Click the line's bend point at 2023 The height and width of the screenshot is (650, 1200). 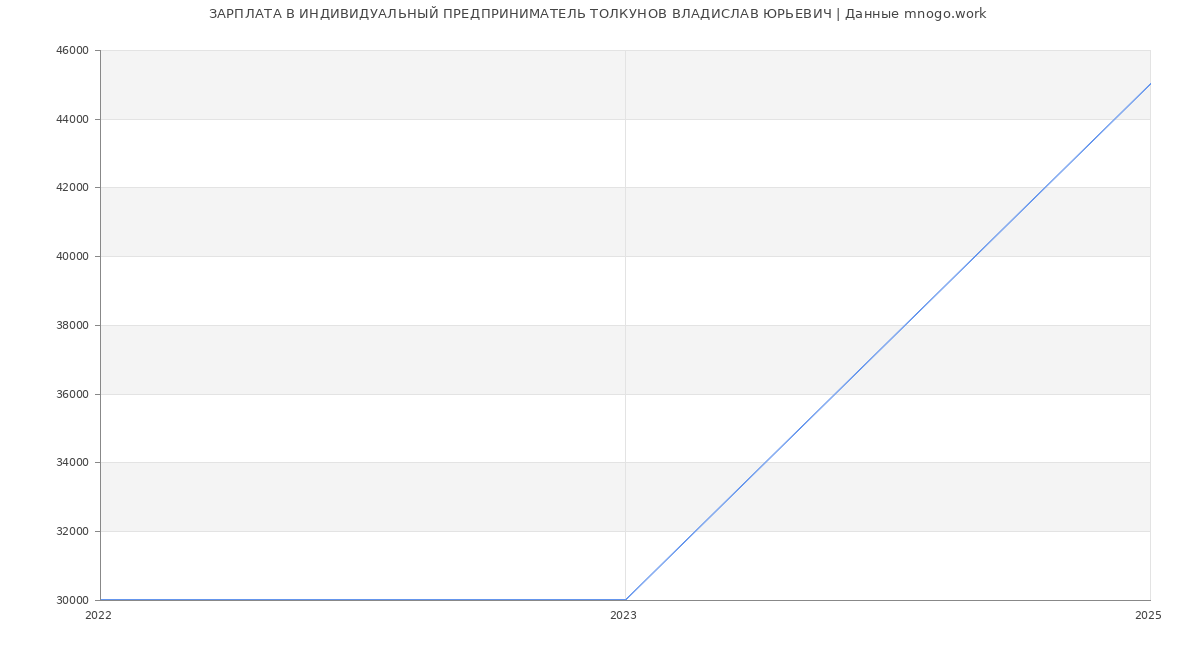(x=625, y=600)
